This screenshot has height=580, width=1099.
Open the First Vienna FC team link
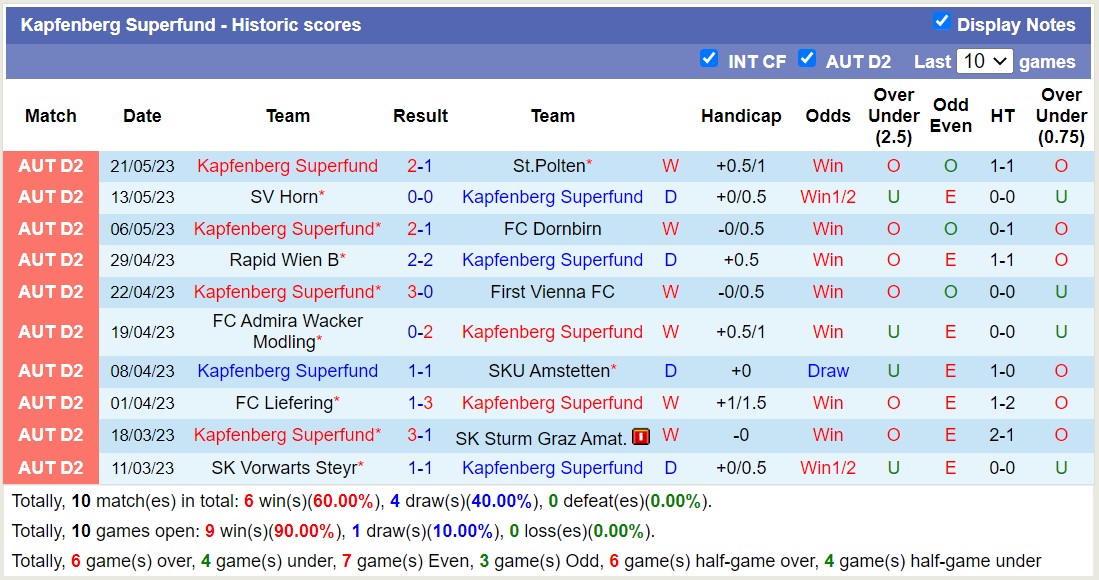click(x=553, y=292)
